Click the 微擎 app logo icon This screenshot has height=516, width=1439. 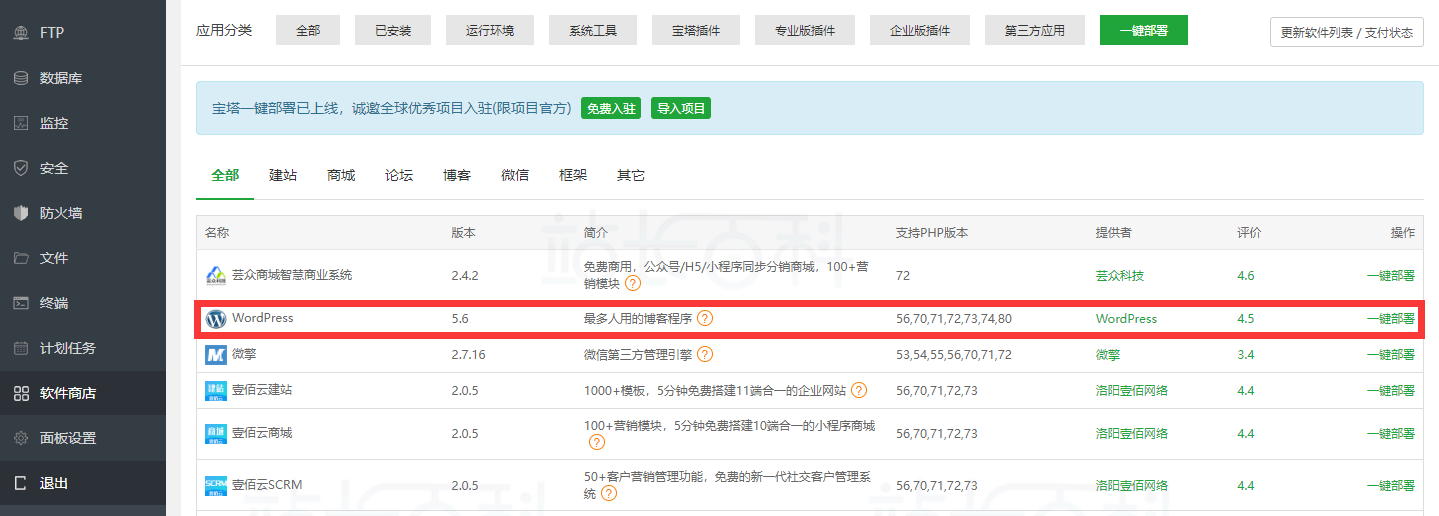tap(216, 354)
